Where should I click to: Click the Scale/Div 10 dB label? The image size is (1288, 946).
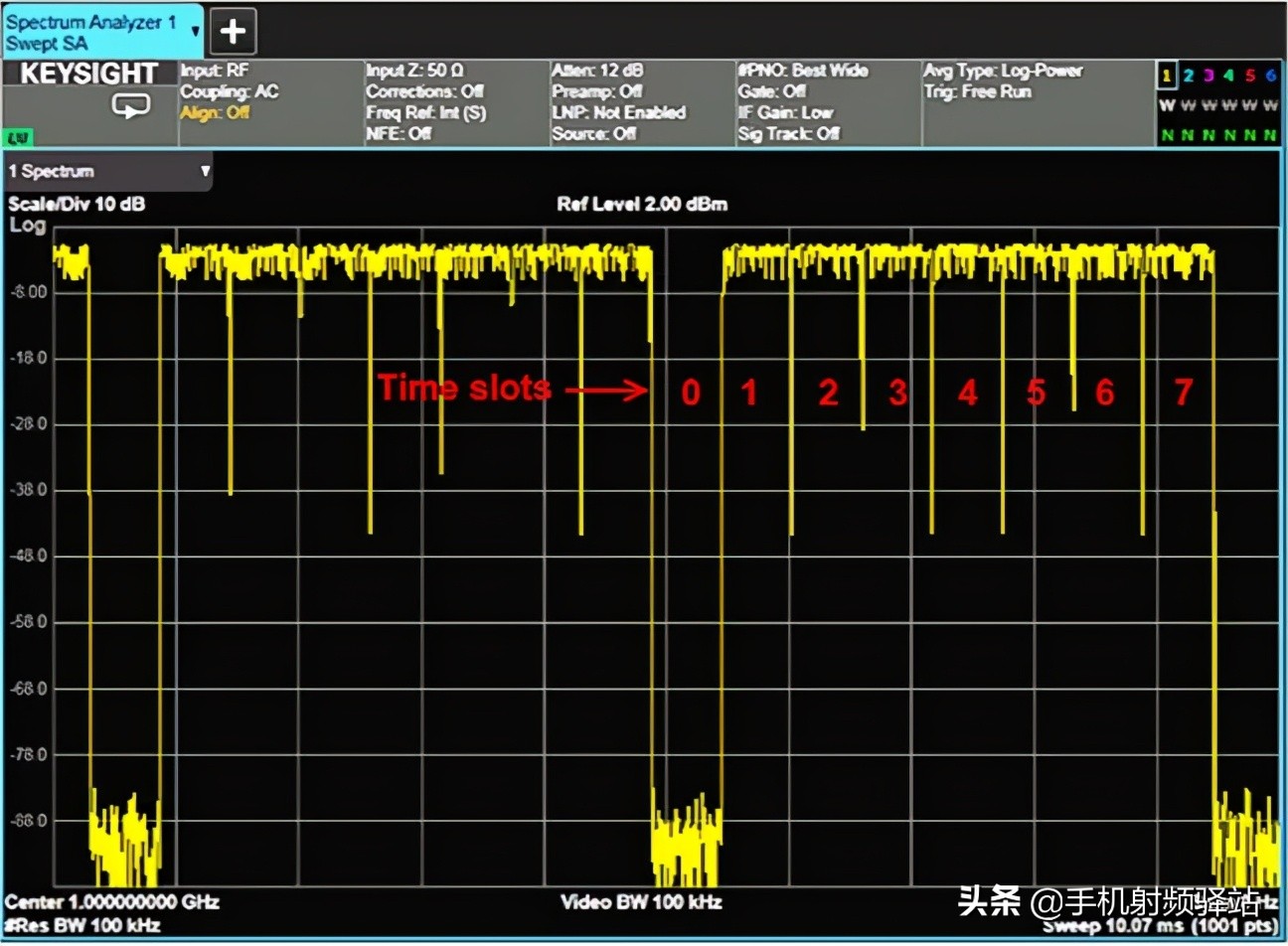tap(77, 205)
